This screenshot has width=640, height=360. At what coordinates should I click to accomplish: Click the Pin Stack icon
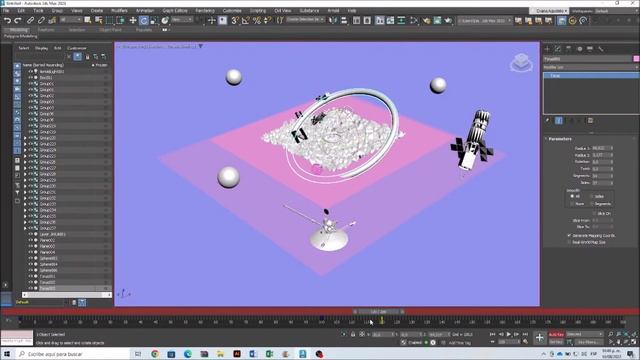coord(548,120)
